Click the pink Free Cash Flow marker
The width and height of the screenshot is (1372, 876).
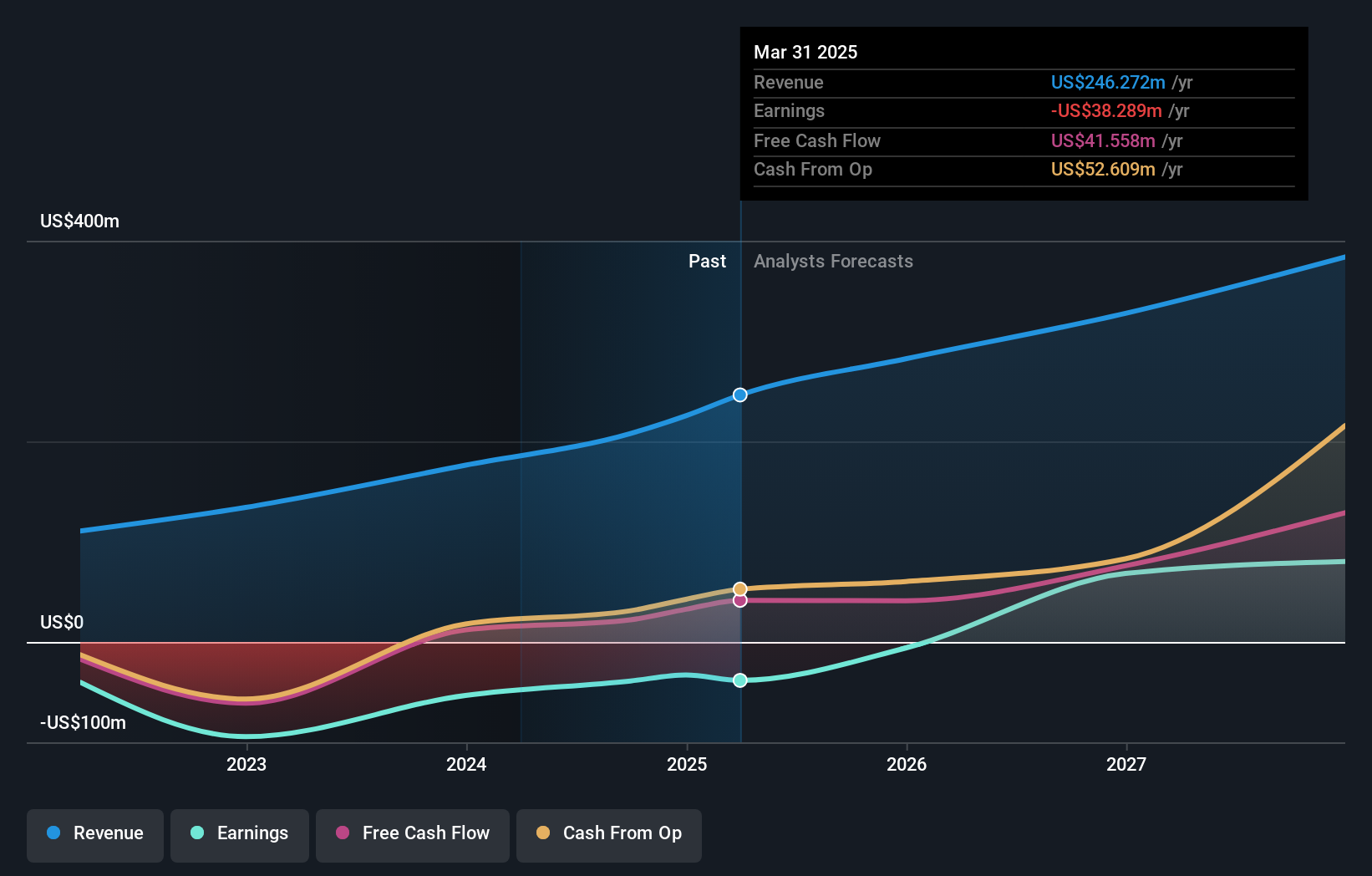click(x=740, y=601)
